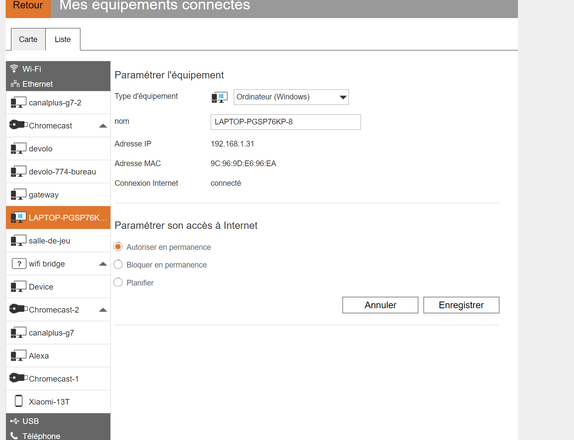Image resolution: width=574 pixels, height=440 pixels.
Task: Select the Xiaomi-13T phone icon
Action: pos(19,401)
